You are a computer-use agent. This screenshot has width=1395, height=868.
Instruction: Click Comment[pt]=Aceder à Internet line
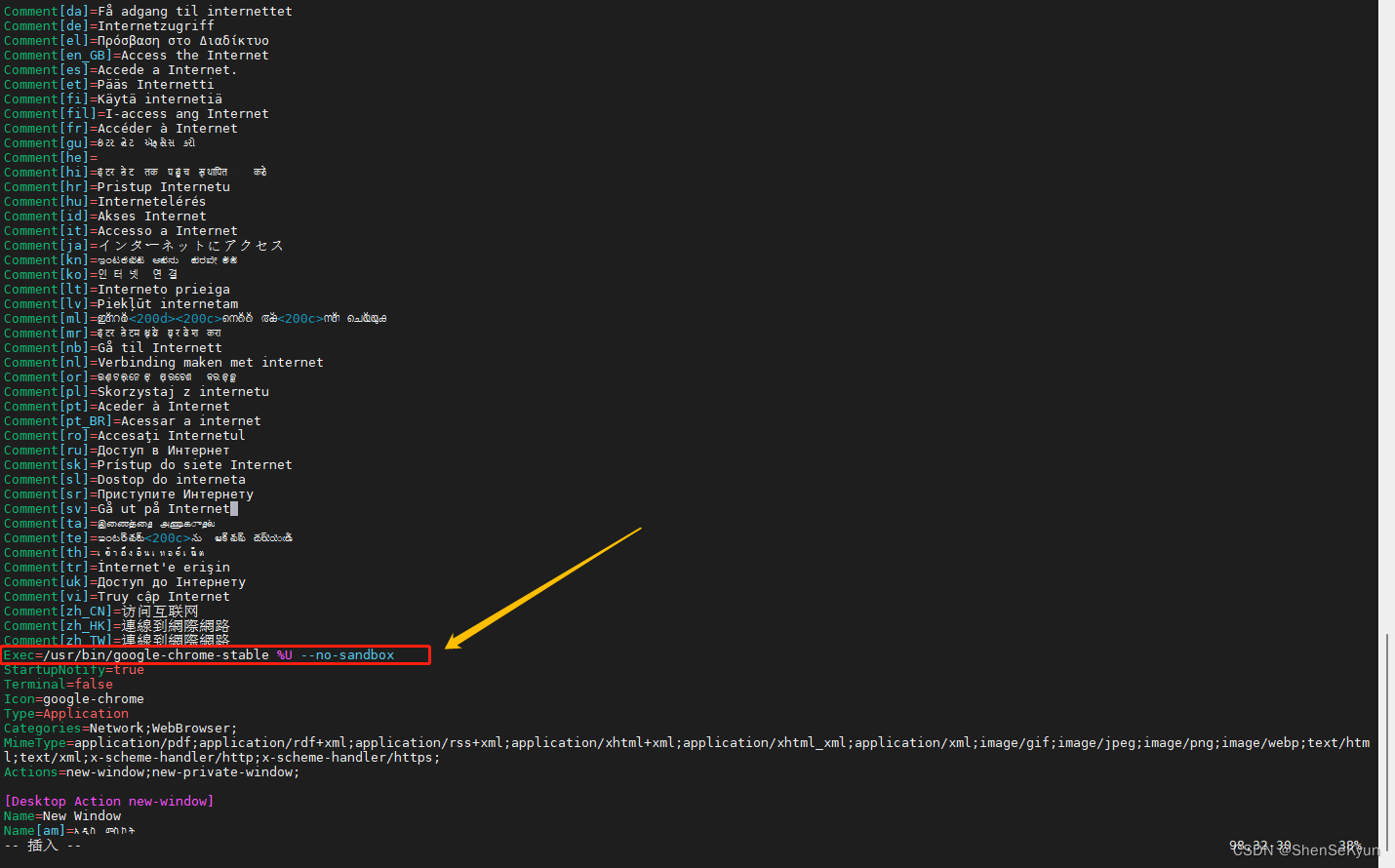(116, 407)
